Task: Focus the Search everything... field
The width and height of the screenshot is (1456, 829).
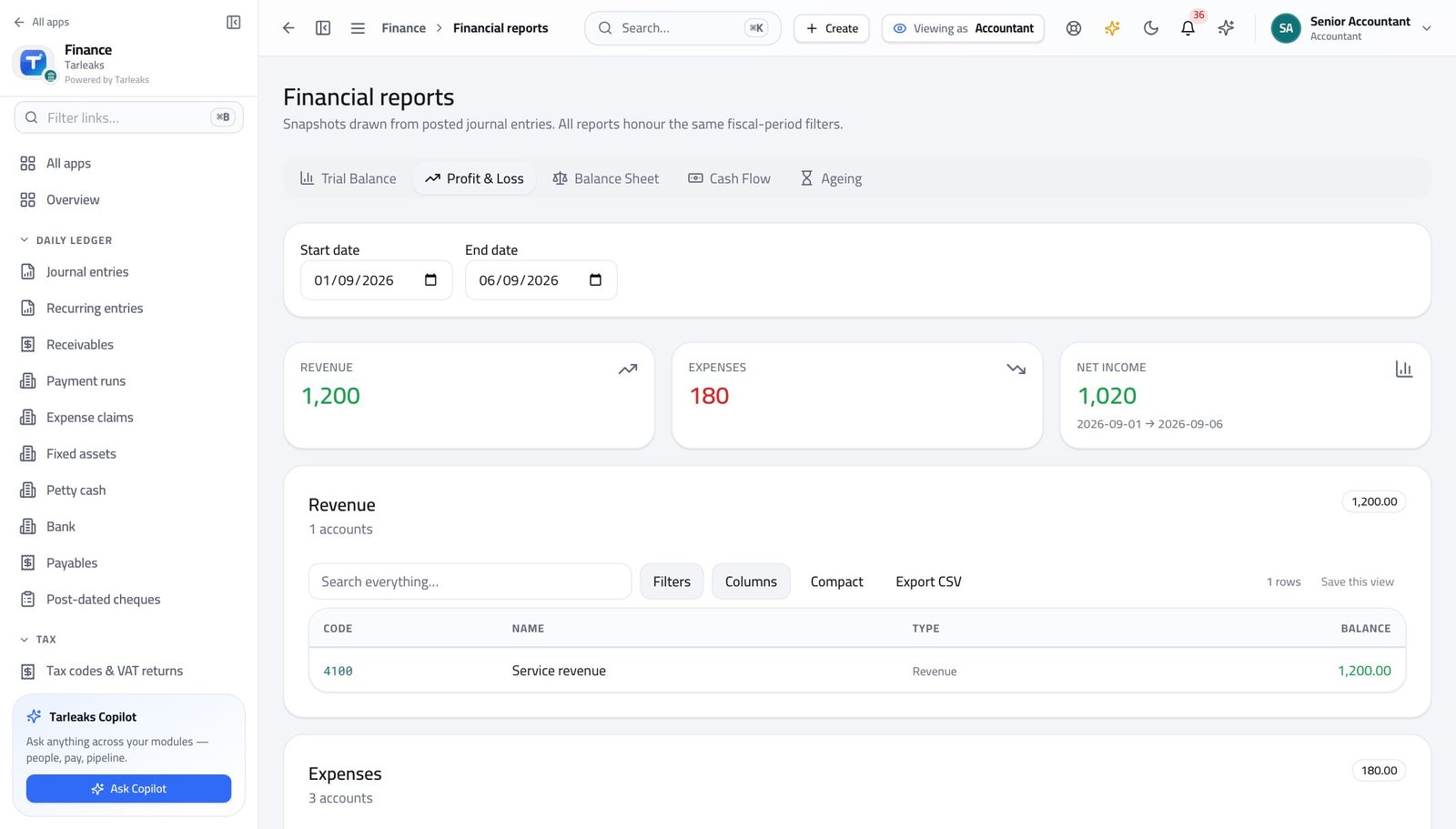Action: [470, 581]
